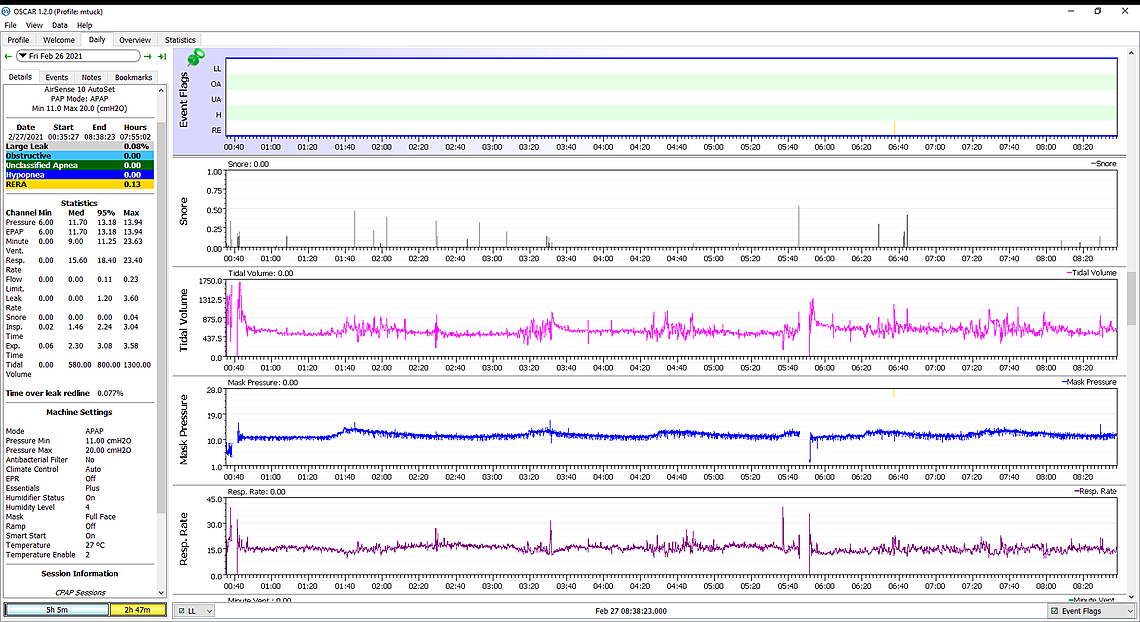Click the UA row label in Event Flags

[216, 100]
